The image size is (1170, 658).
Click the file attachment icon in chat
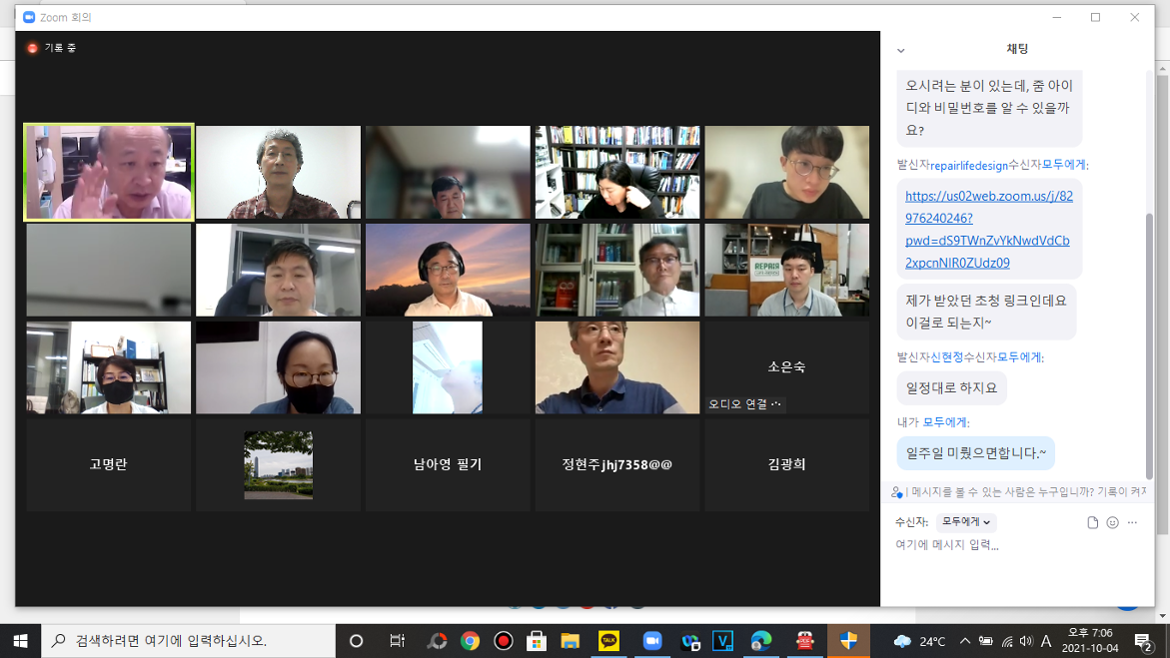[1090, 521]
